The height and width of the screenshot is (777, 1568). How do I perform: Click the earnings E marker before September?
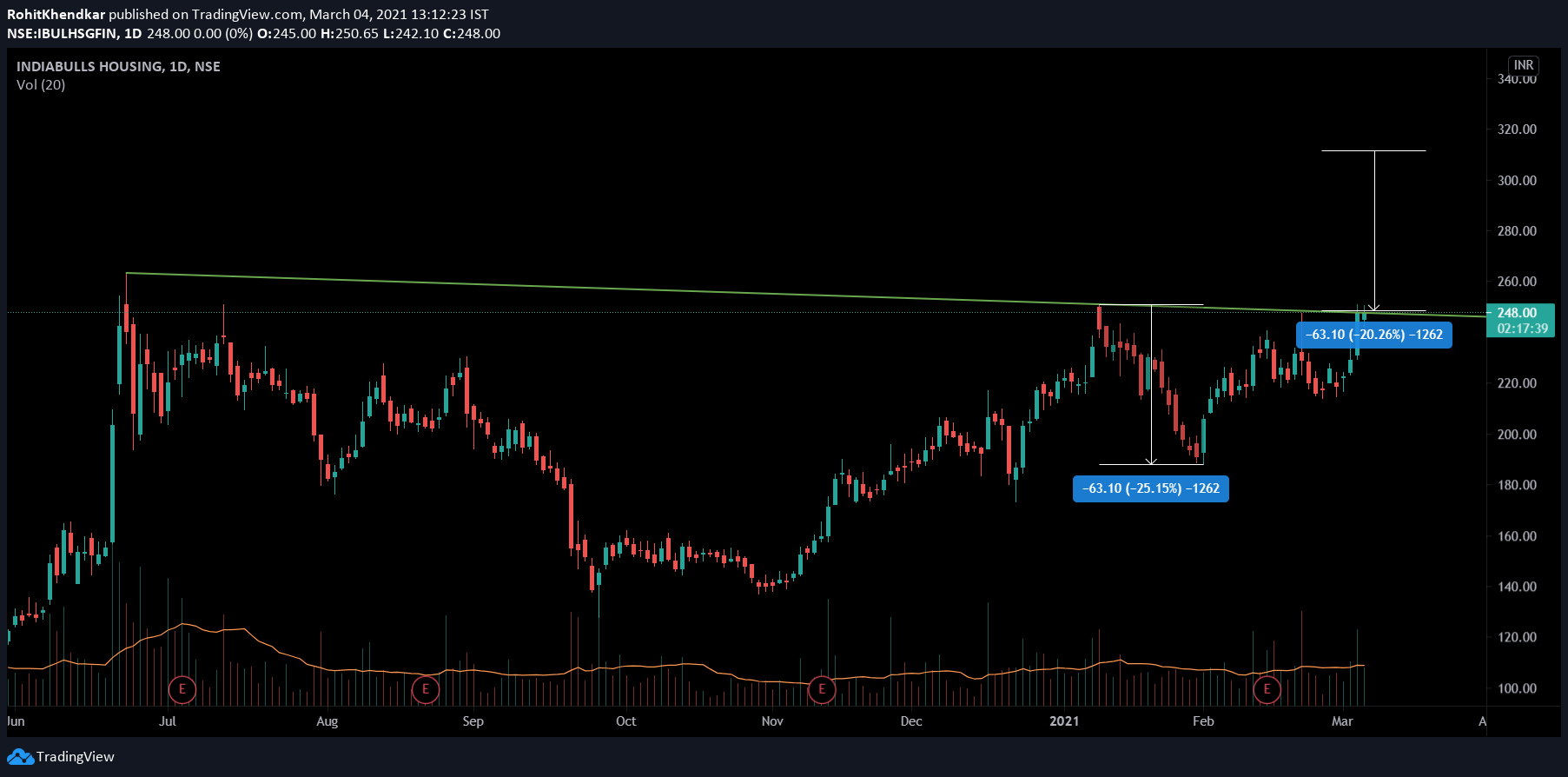pyautogui.click(x=425, y=690)
